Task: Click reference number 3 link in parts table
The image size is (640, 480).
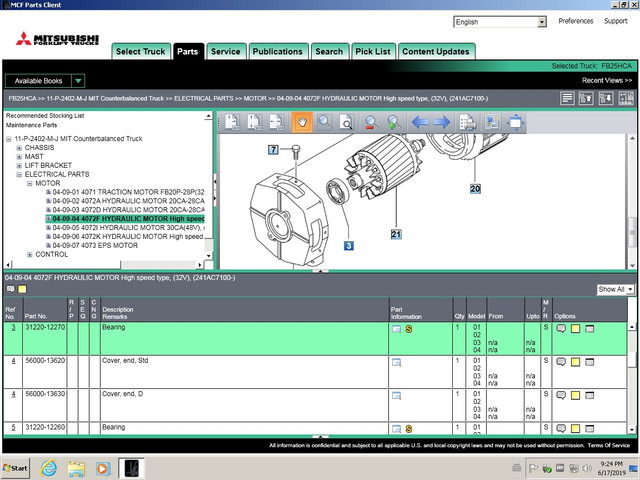Action: pos(13,327)
